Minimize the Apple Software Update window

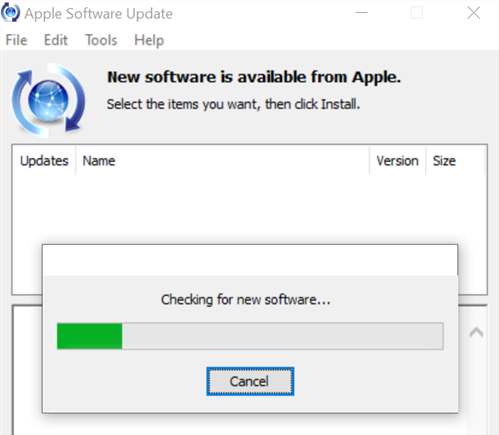(361, 13)
